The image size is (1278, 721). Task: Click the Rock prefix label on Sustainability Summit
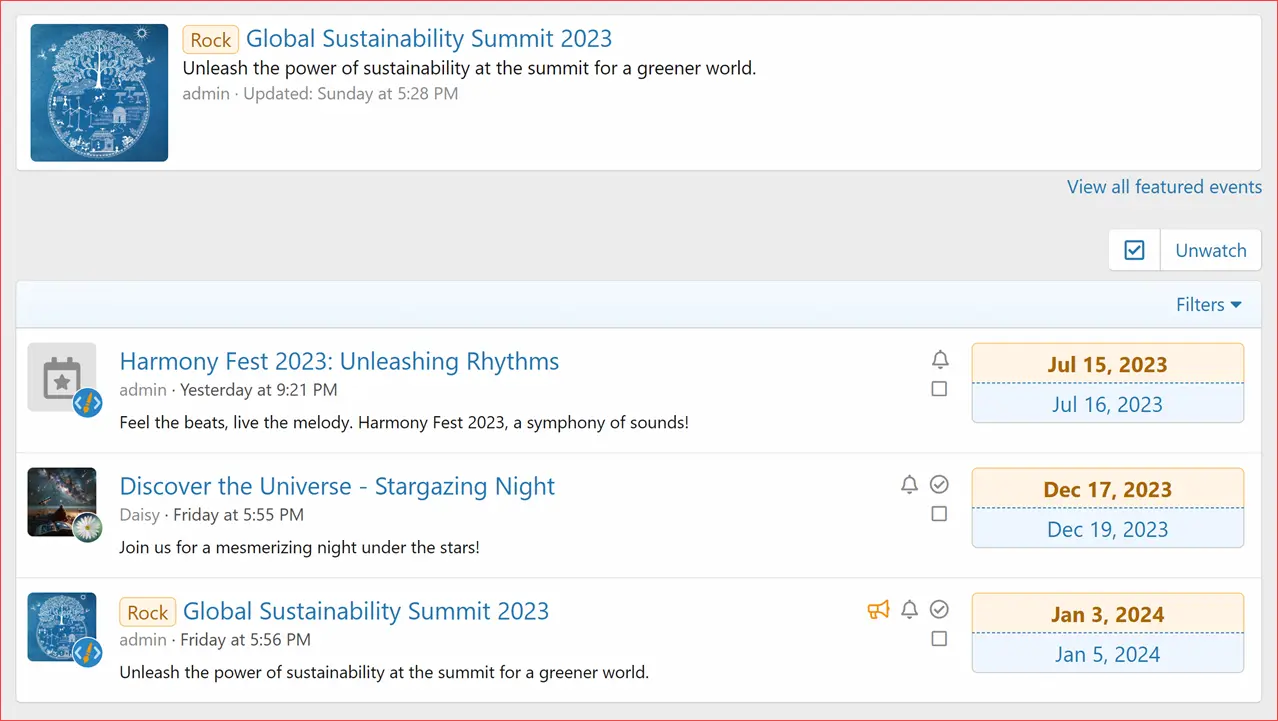click(x=147, y=610)
